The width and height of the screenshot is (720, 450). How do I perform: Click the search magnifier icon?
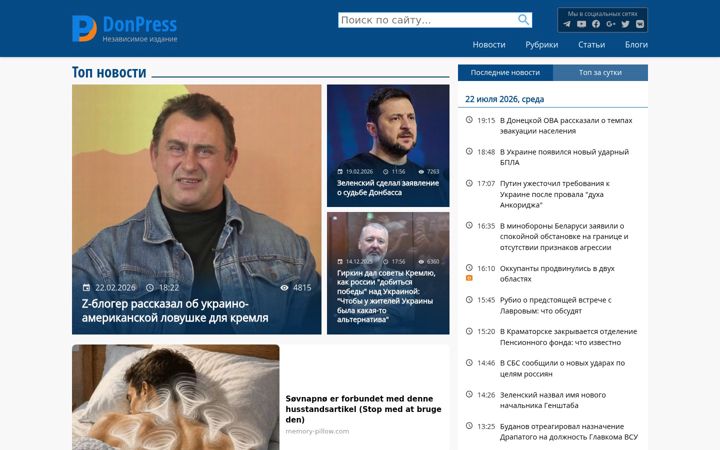click(x=523, y=19)
